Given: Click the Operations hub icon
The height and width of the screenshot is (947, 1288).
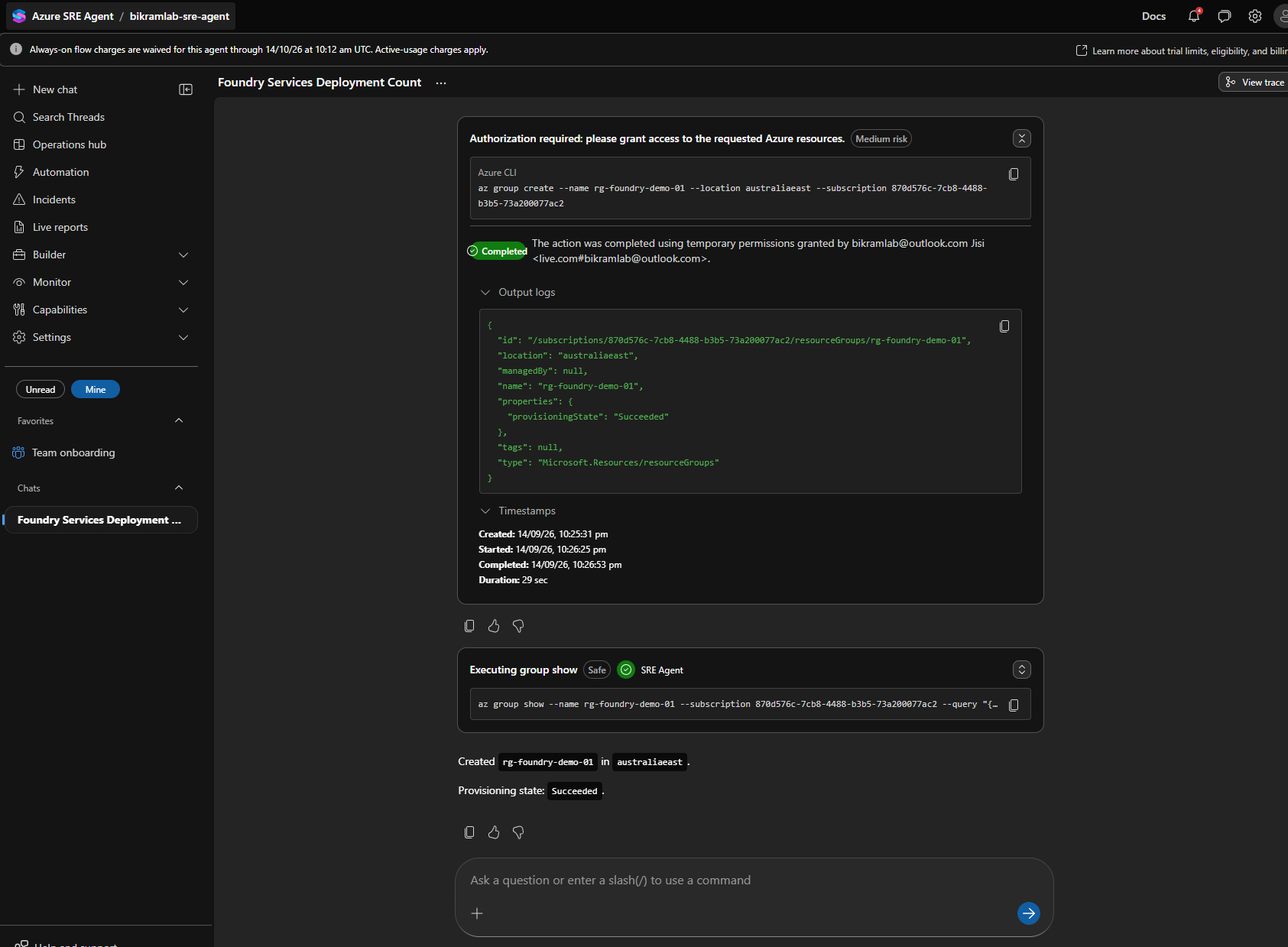Looking at the screenshot, I should pyautogui.click(x=19, y=144).
